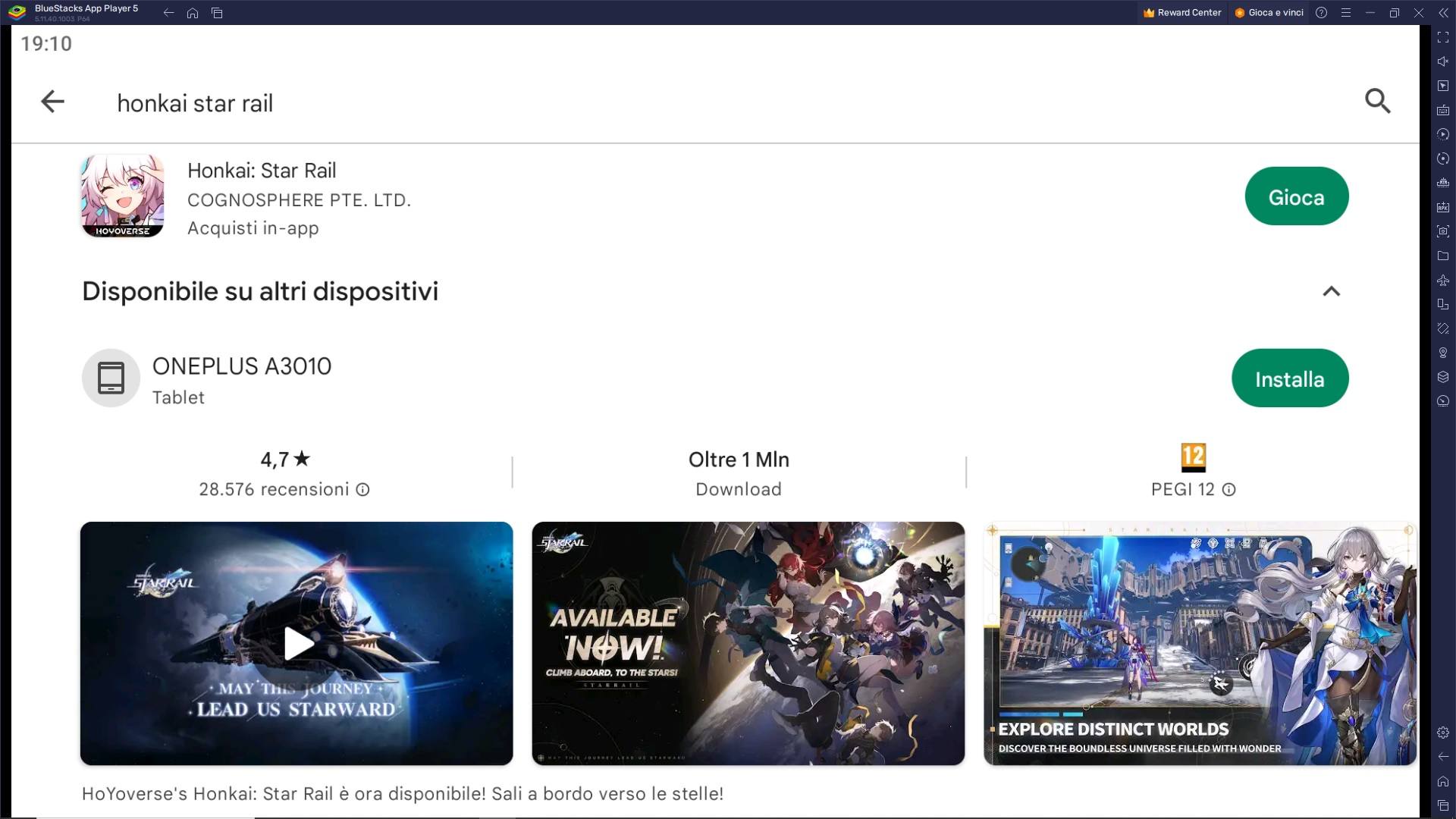Open Reward Center
Viewport: 1456px width, 819px height.
(1182, 12)
